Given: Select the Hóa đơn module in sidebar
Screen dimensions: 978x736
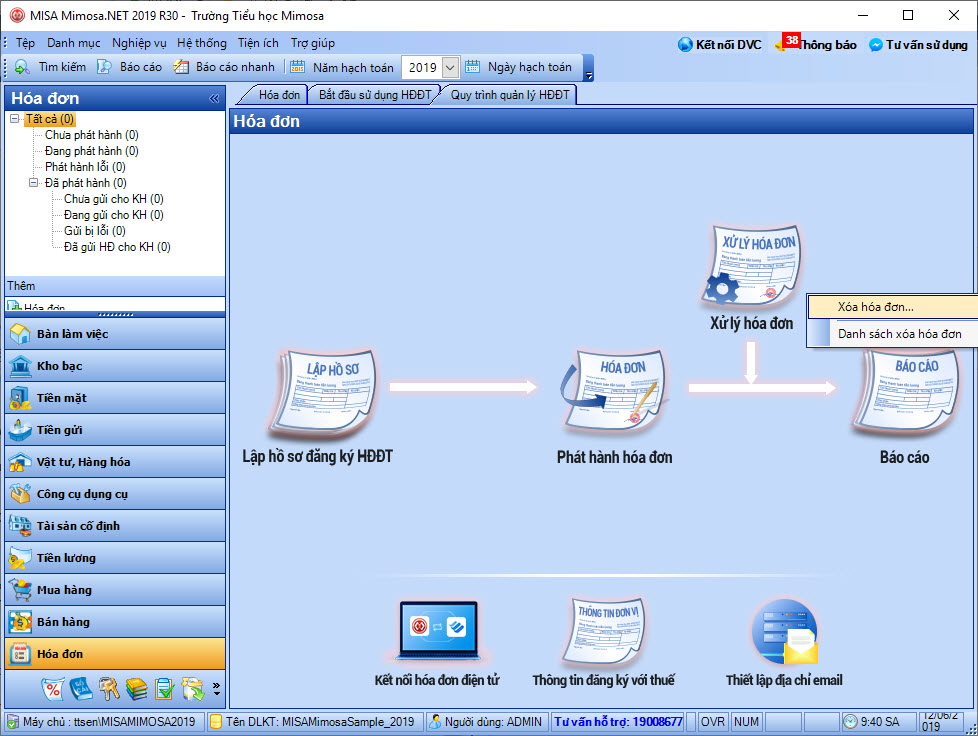Looking at the screenshot, I should (x=115, y=654).
